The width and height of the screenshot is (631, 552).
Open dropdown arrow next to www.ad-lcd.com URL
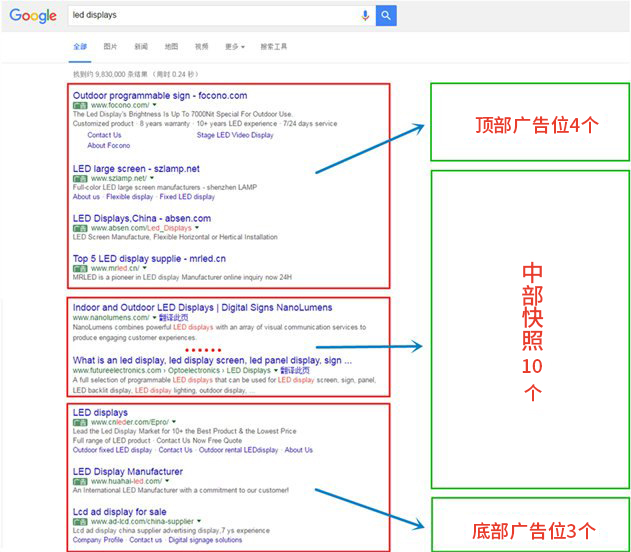(x=199, y=522)
